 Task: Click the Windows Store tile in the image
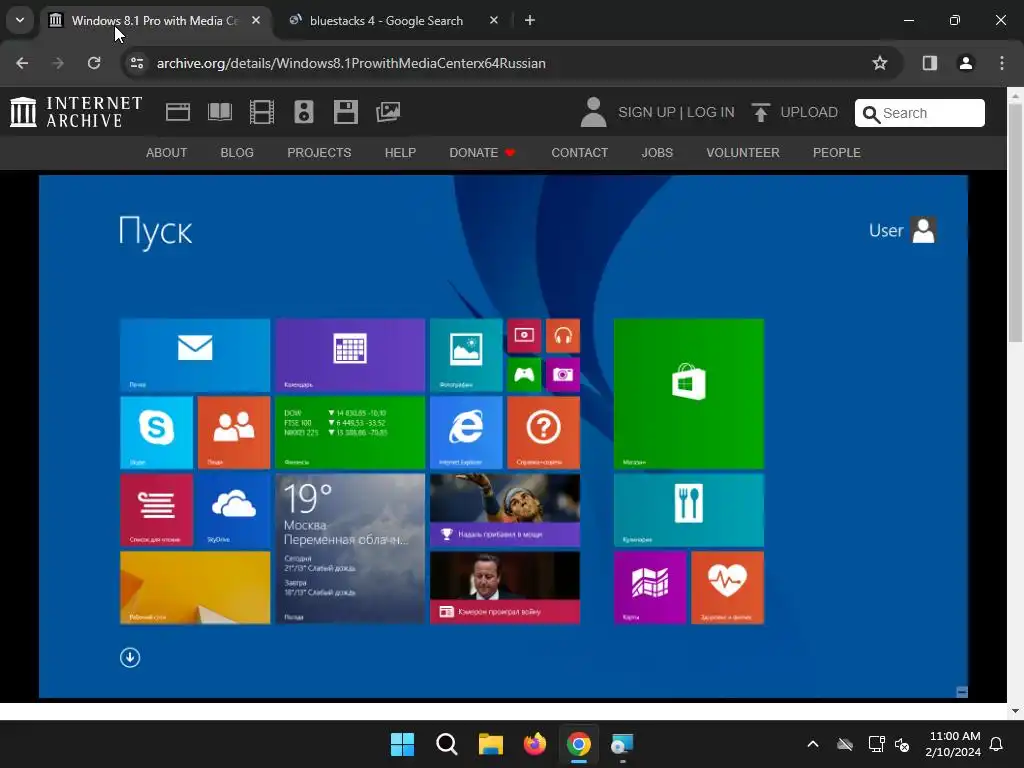688,394
